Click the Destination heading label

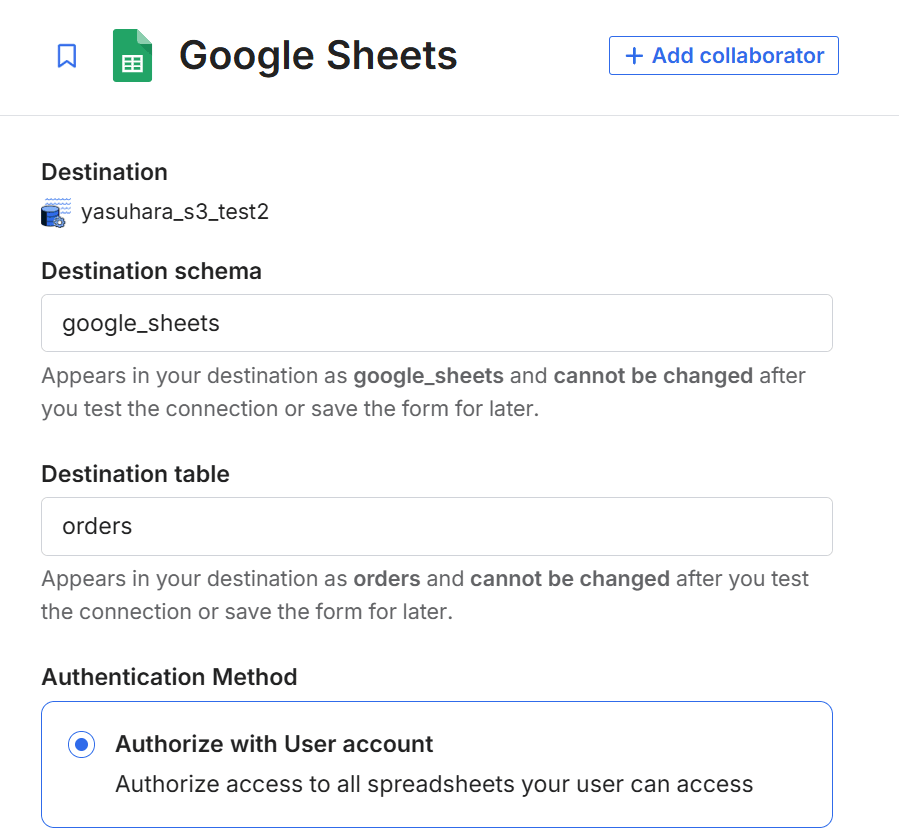(x=104, y=172)
